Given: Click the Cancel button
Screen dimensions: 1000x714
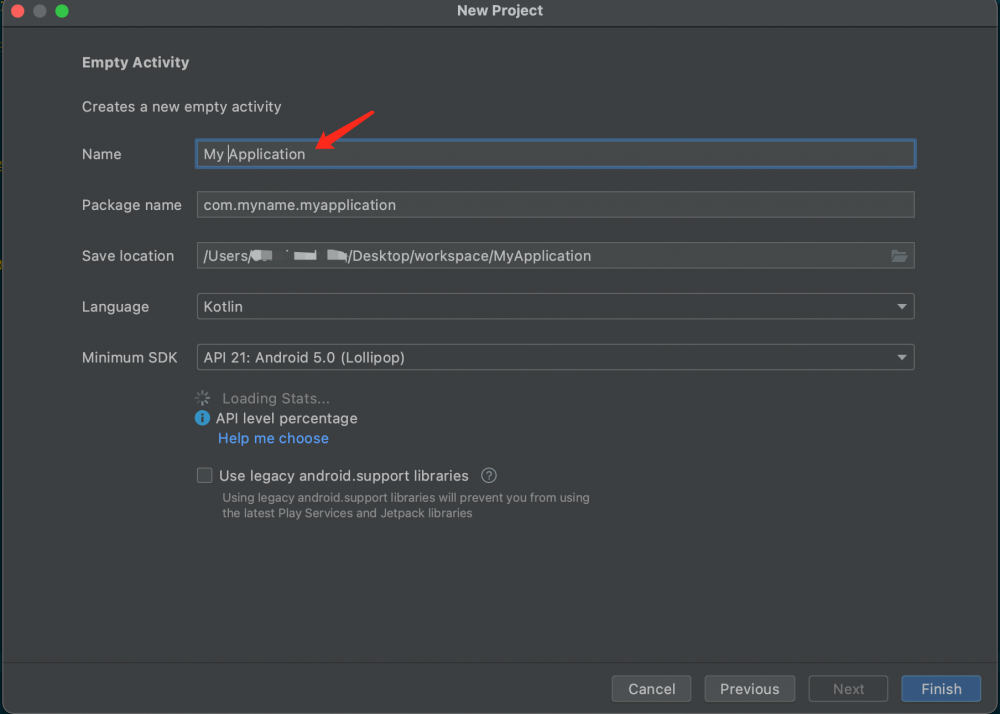Looking at the screenshot, I should (x=651, y=688).
